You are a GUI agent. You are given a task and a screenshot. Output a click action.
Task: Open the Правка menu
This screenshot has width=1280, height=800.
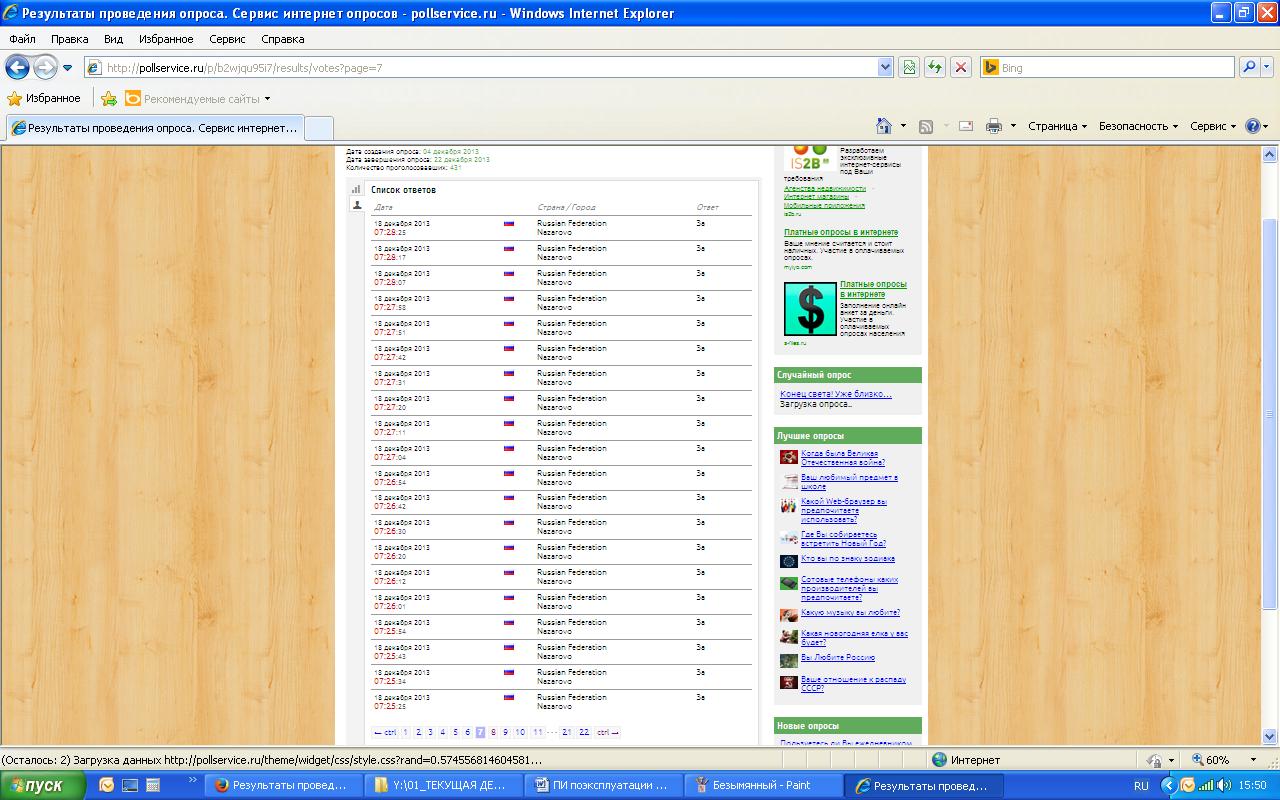point(69,39)
